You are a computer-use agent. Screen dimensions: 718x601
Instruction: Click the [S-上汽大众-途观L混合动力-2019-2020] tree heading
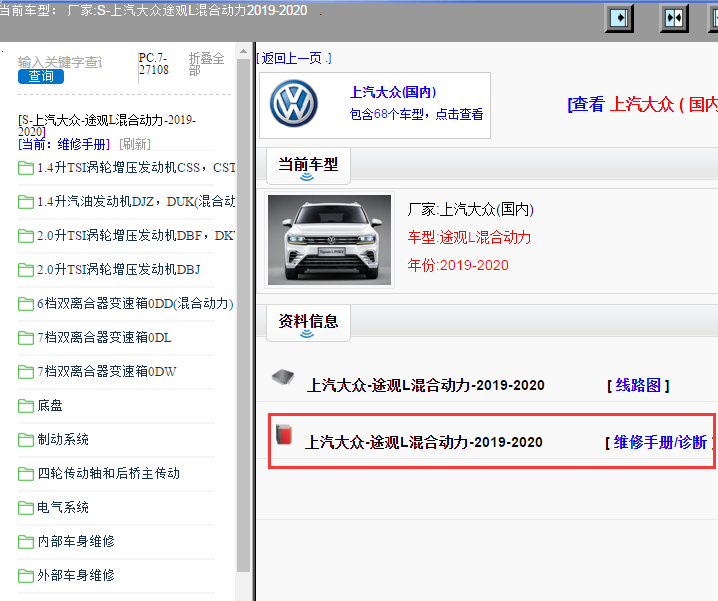(x=107, y=125)
